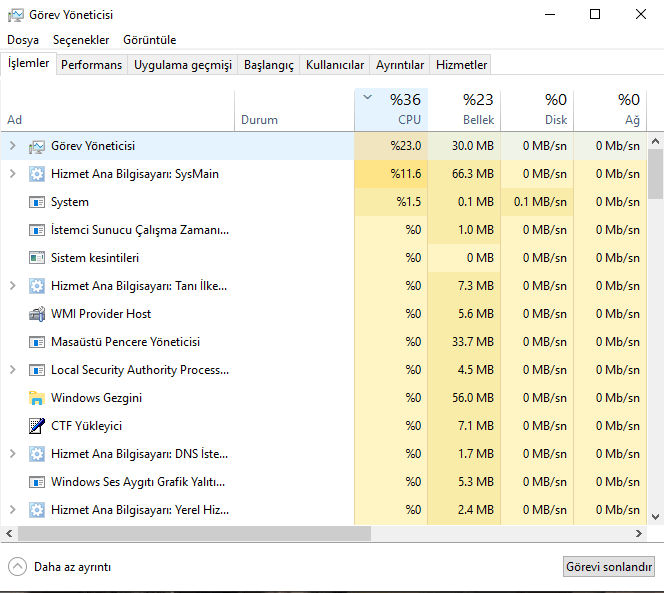Sort by the Ad column header
The width and height of the screenshot is (664, 593).
tap(117, 110)
